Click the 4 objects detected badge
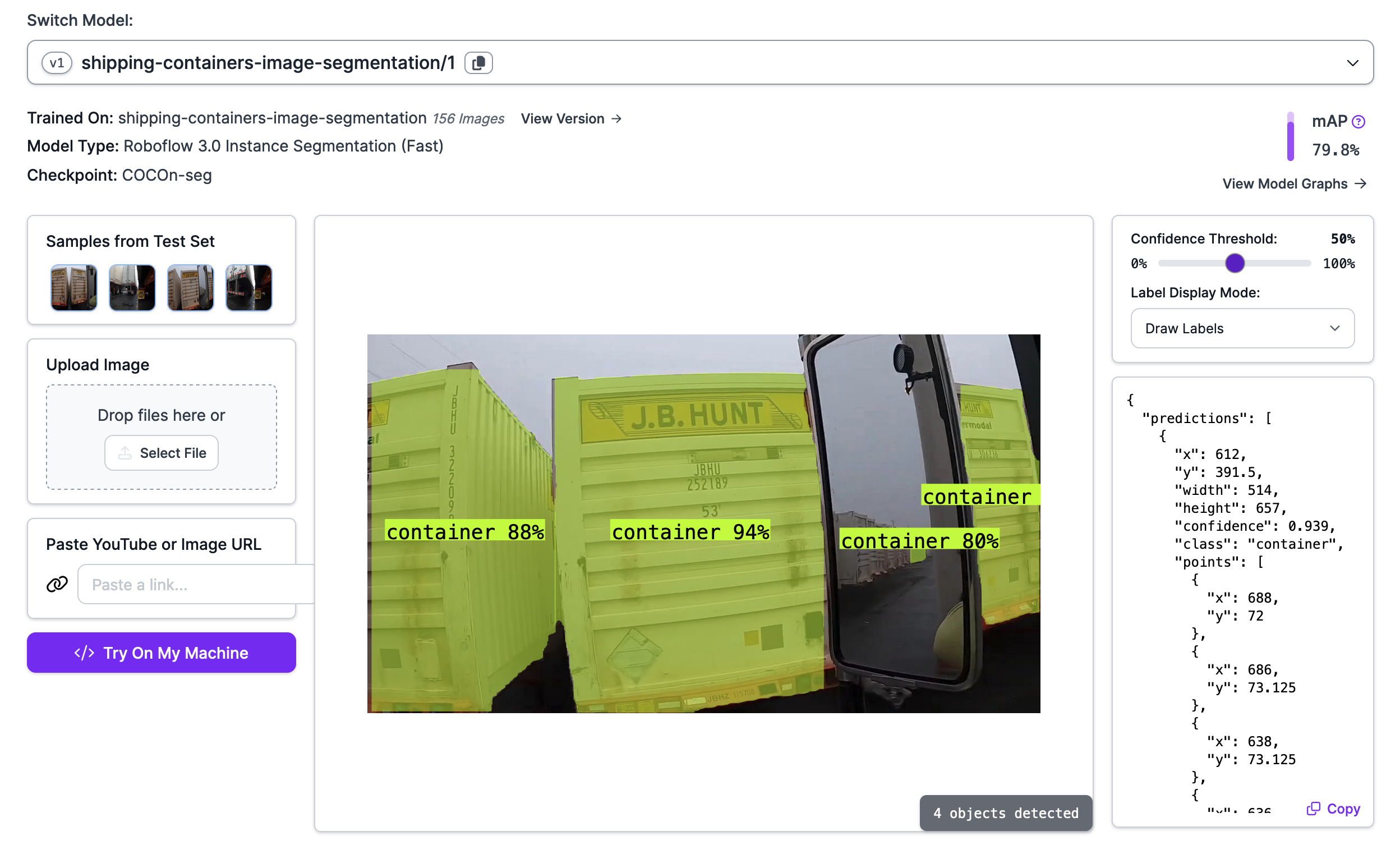 click(1005, 812)
